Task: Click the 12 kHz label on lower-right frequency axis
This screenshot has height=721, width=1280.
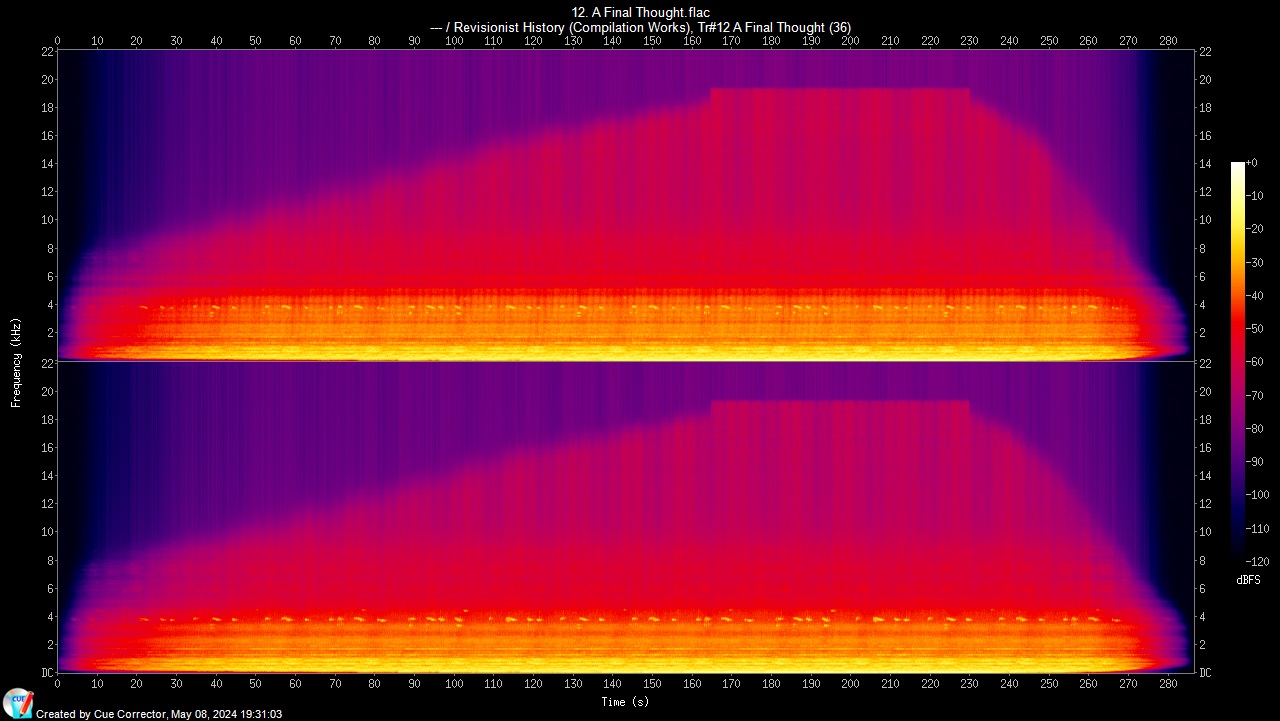Action: click(x=1205, y=504)
